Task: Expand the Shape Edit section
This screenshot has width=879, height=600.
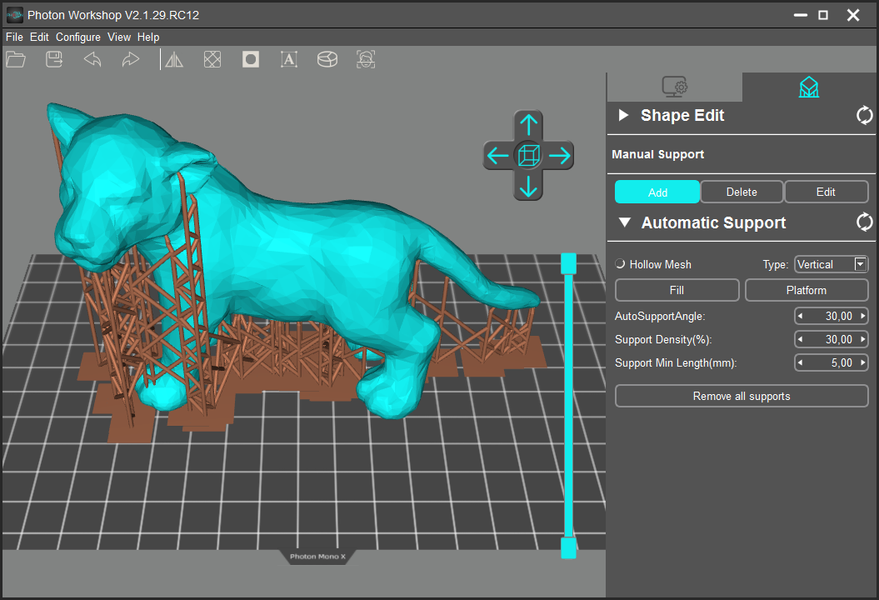Action: point(624,116)
